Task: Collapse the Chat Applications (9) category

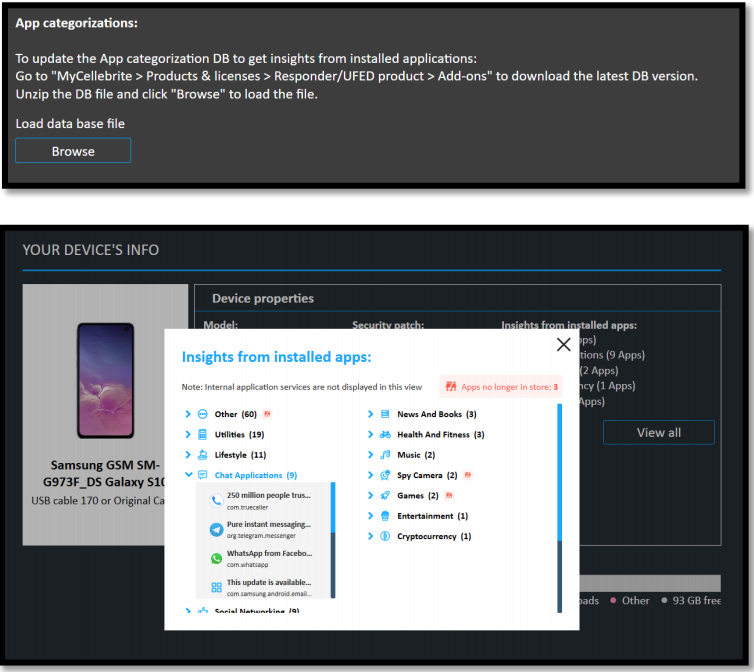Action: (x=188, y=475)
